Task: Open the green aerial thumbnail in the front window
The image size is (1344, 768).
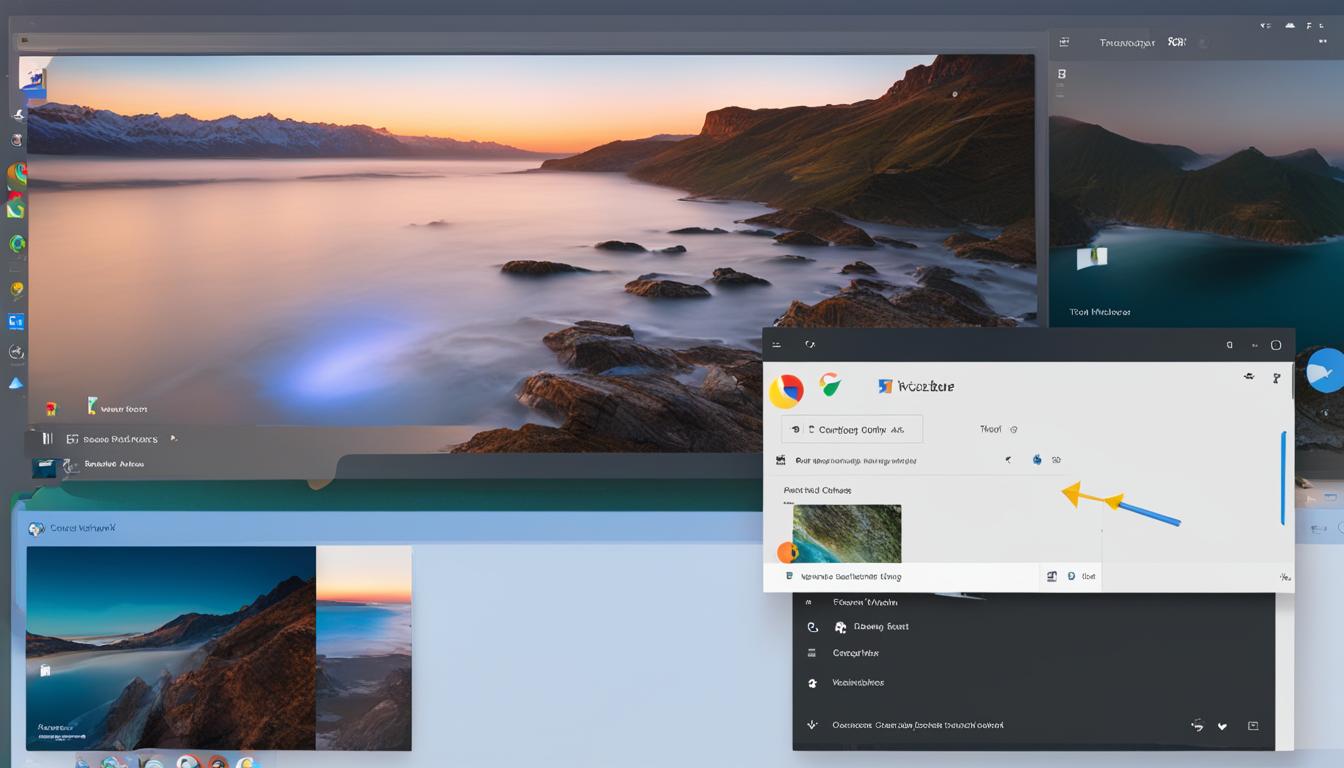Action: pyautogui.click(x=847, y=533)
